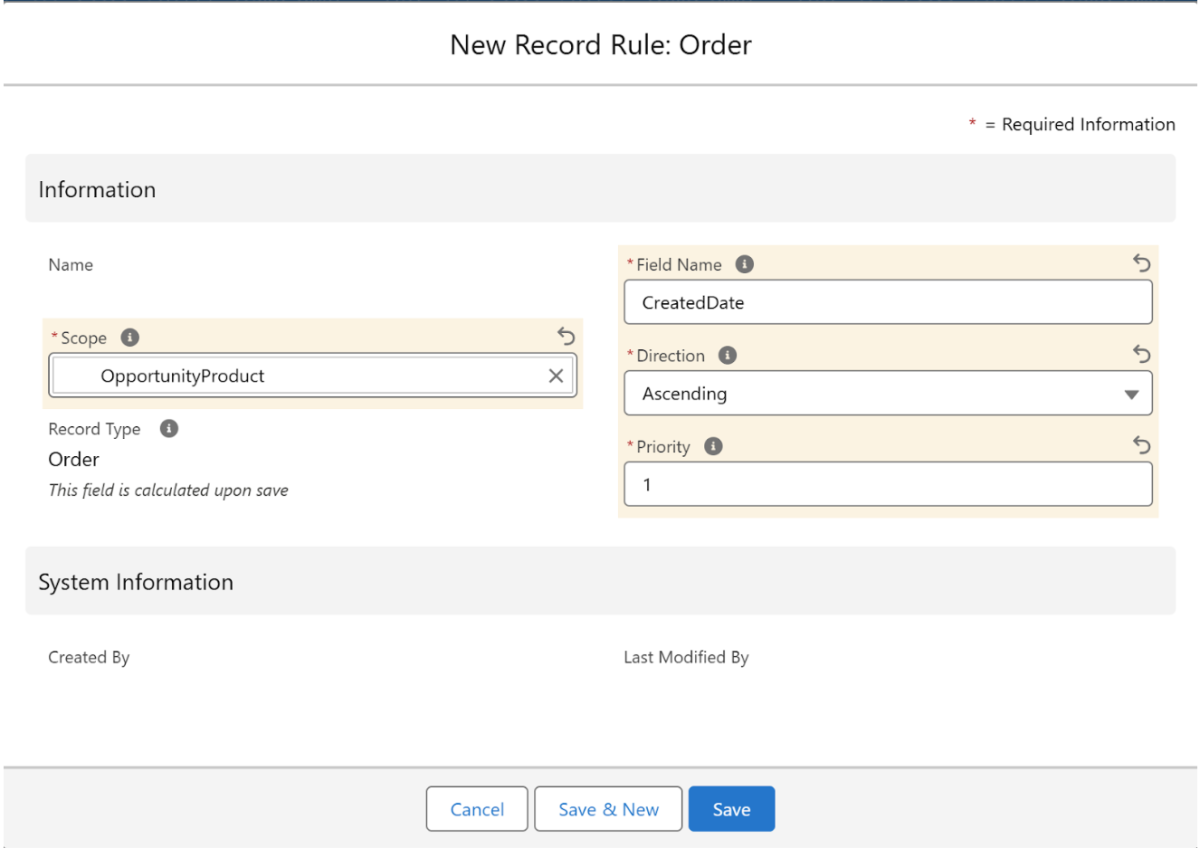1200x848 pixels.
Task: Click the info icon next to Scope
Action: coord(129,338)
